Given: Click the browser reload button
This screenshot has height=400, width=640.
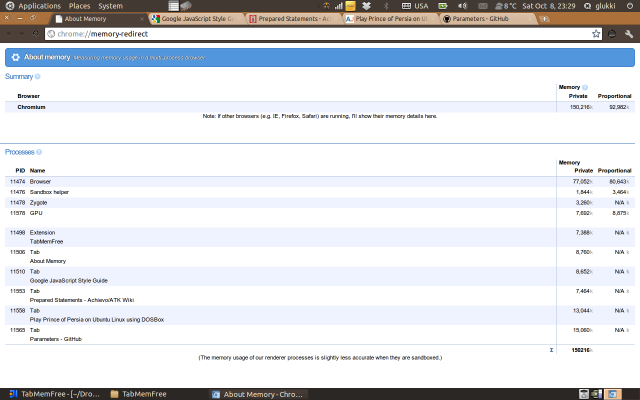Looking at the screenshot, I should click(37, 33).
